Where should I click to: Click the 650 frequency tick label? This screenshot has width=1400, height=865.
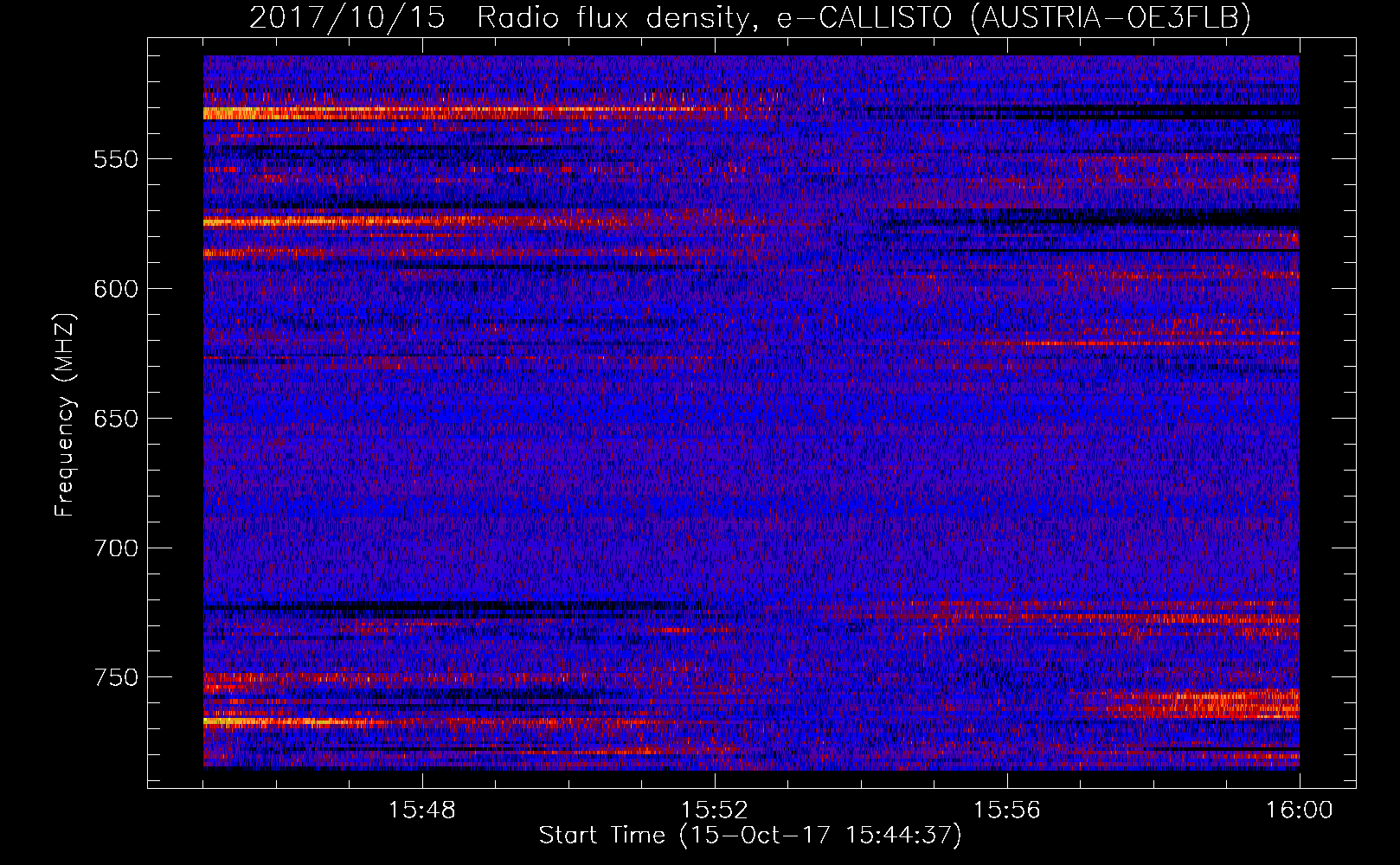[x=116, y=419]
